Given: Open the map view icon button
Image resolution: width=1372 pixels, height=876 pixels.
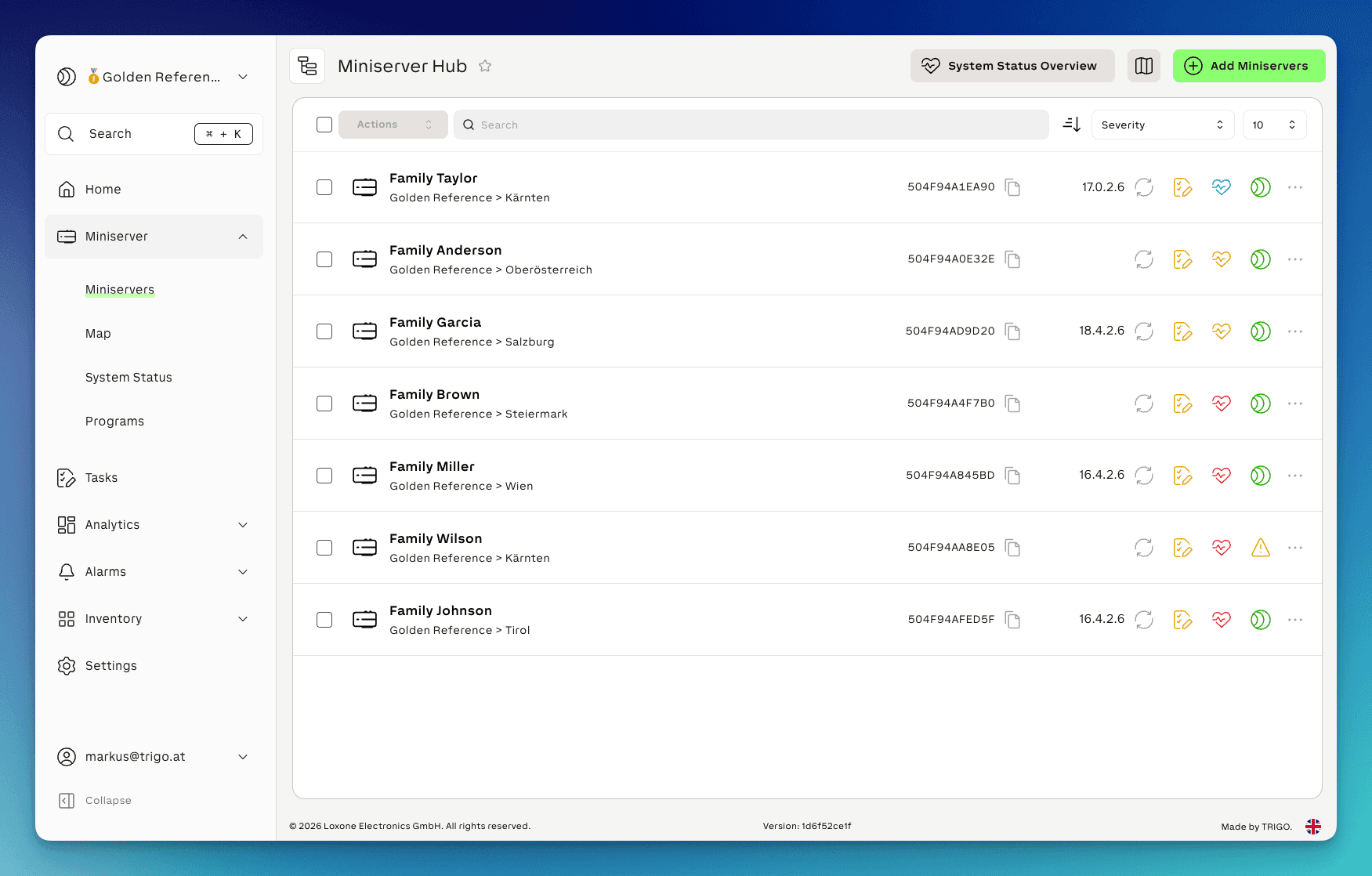Looking at the screenshot, I should point(1144,66).
